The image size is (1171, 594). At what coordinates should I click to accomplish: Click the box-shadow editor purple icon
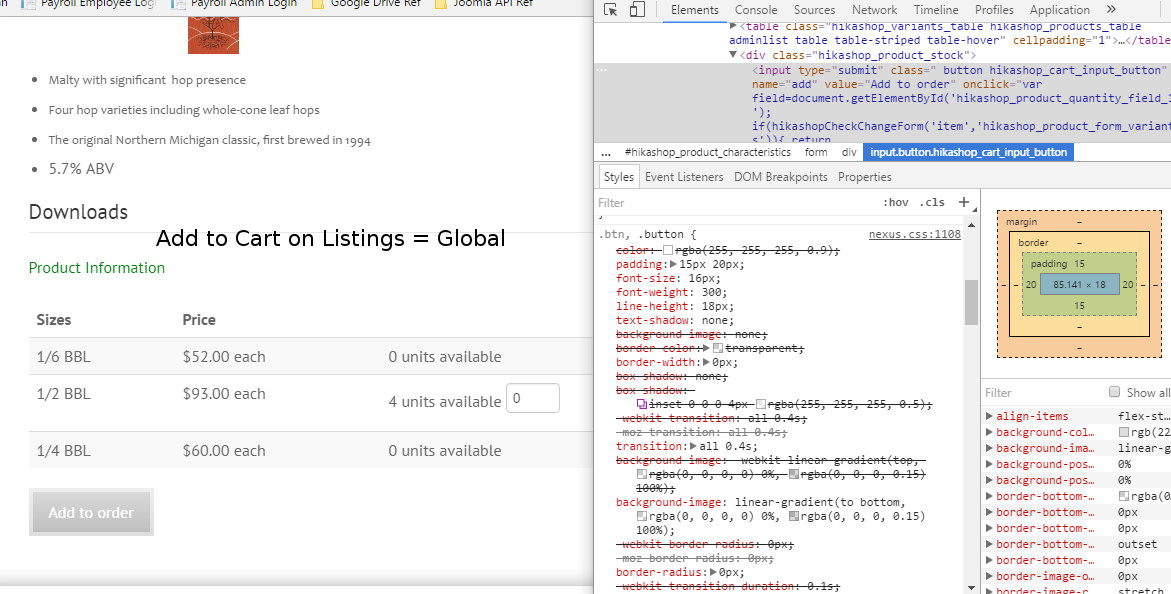tap(642, 403)
